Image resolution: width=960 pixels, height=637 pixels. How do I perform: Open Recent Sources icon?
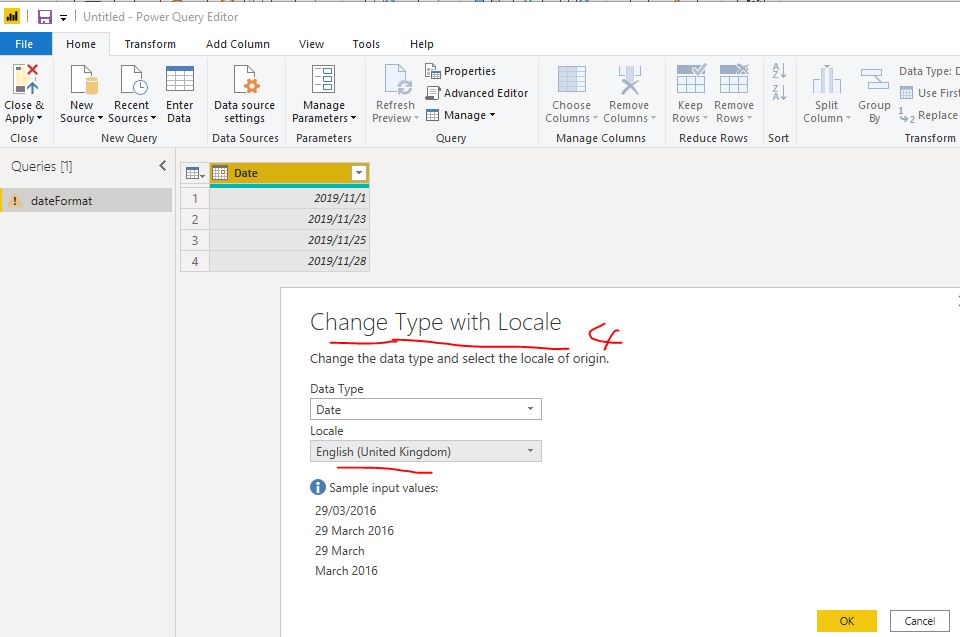(133, 80)
